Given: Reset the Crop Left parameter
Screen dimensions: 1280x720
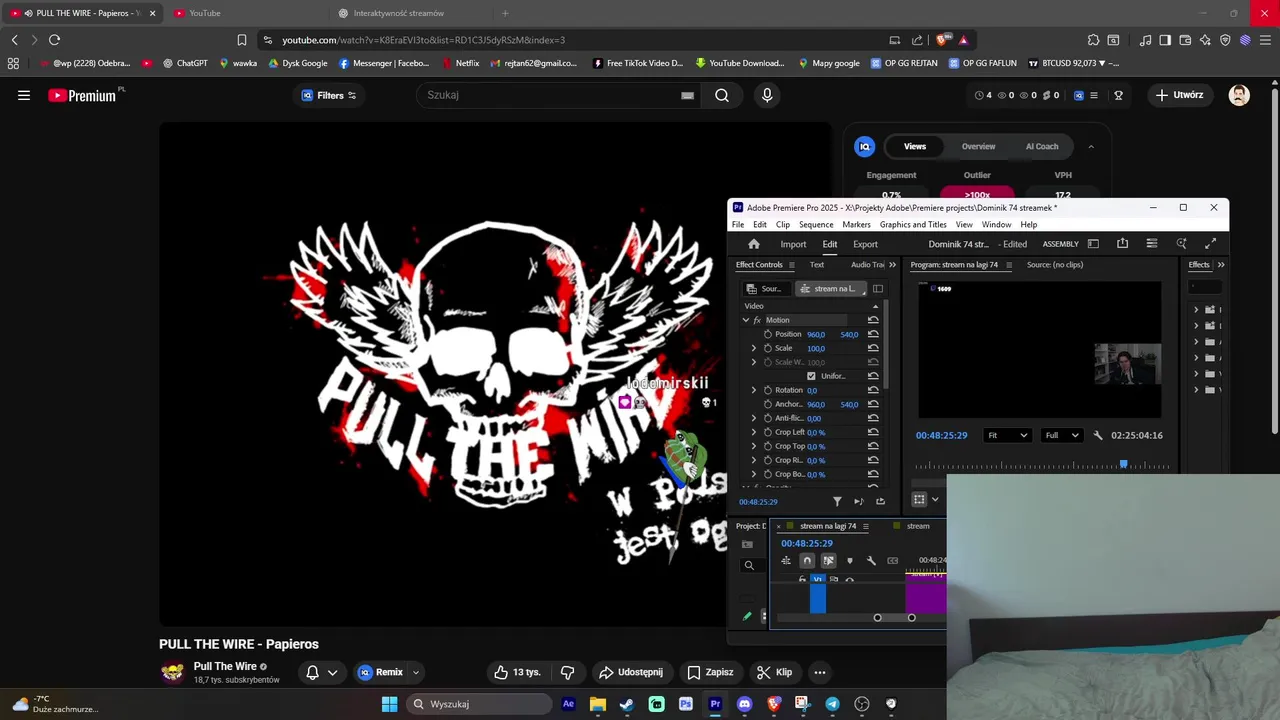Looking at the screenshot, I should pyautogui.click(x=873, y=432).
